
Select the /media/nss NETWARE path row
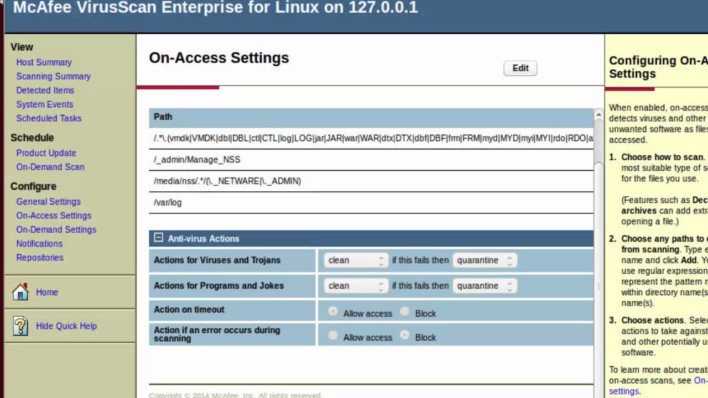point(371,181)
